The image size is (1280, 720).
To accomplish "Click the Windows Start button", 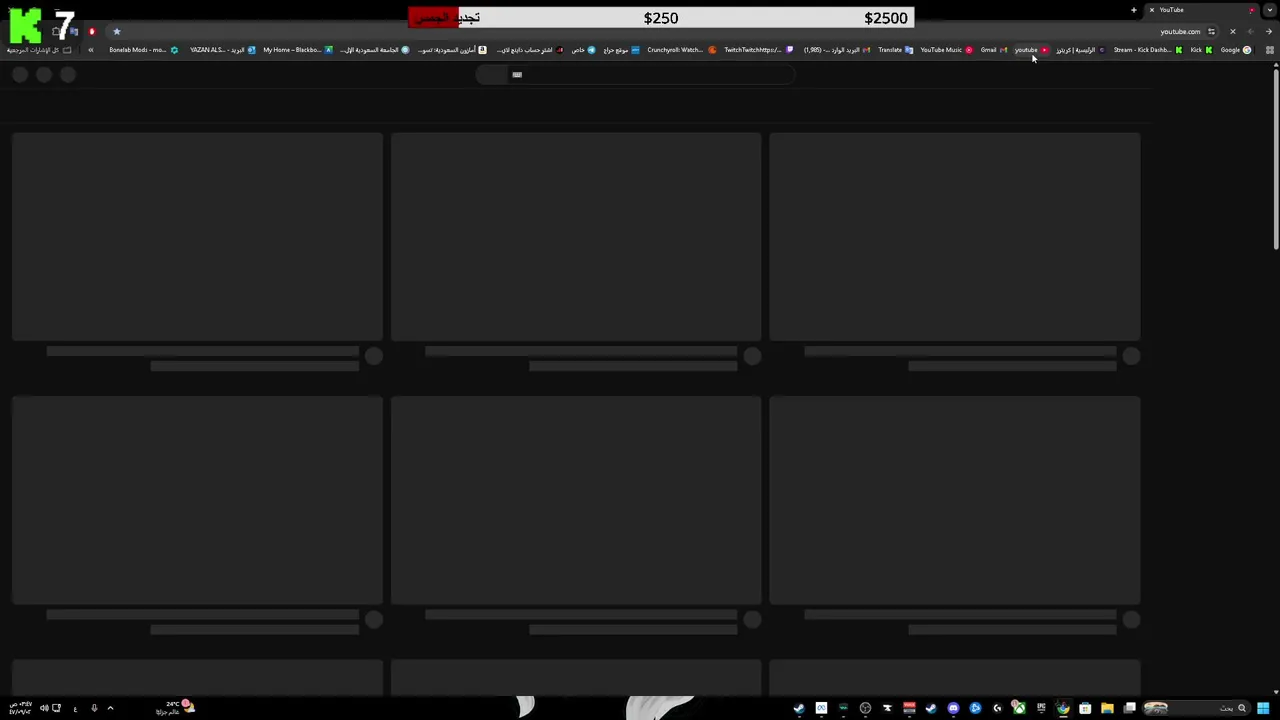I will (x=1263, y=708).
